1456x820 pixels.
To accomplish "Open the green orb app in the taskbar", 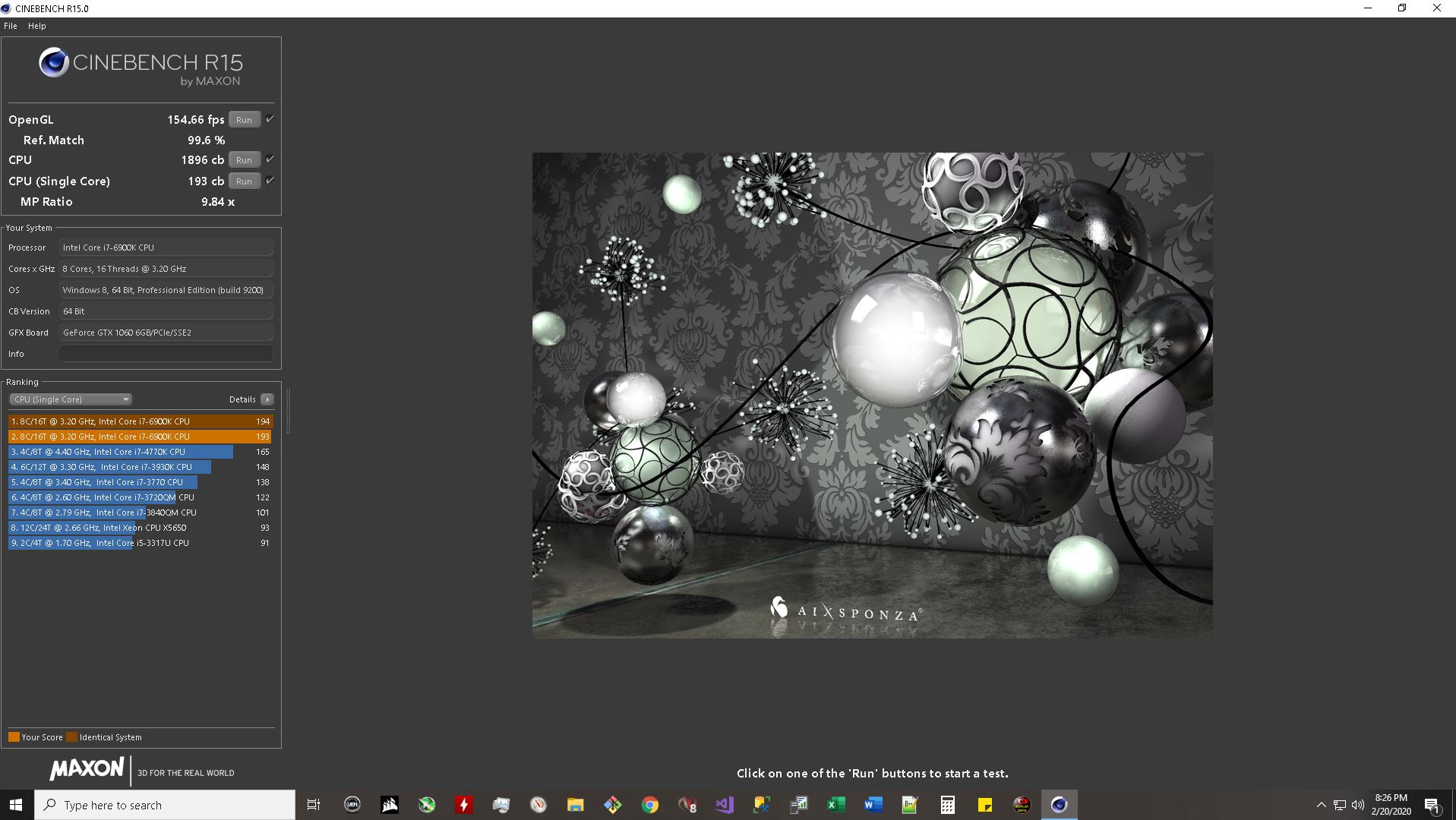I will [x=427, y=805].
